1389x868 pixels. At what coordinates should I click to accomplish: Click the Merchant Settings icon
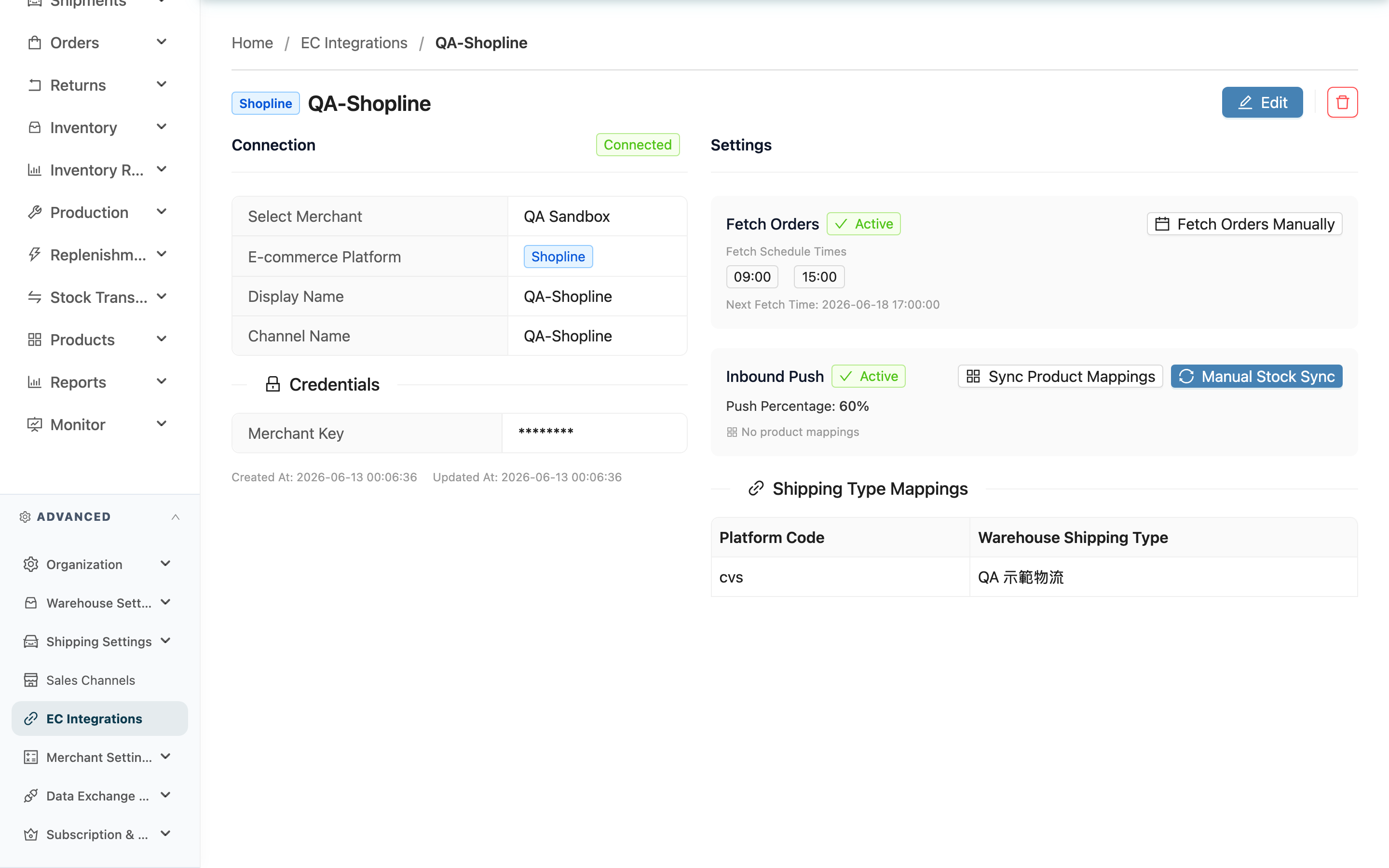(x=31, y=757)
